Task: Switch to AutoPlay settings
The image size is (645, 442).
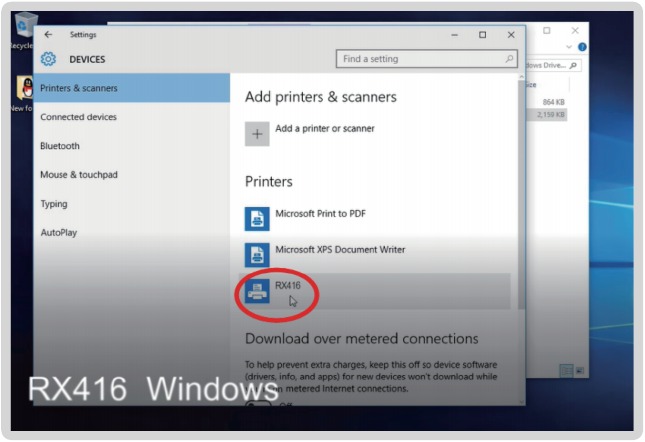Action: pos(58,233)
